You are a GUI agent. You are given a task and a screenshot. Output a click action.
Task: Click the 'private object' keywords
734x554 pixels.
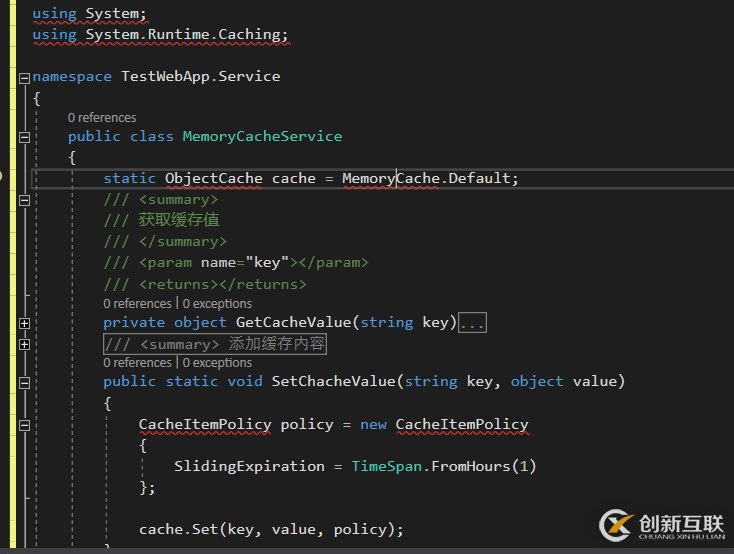[x=165, y=322]
